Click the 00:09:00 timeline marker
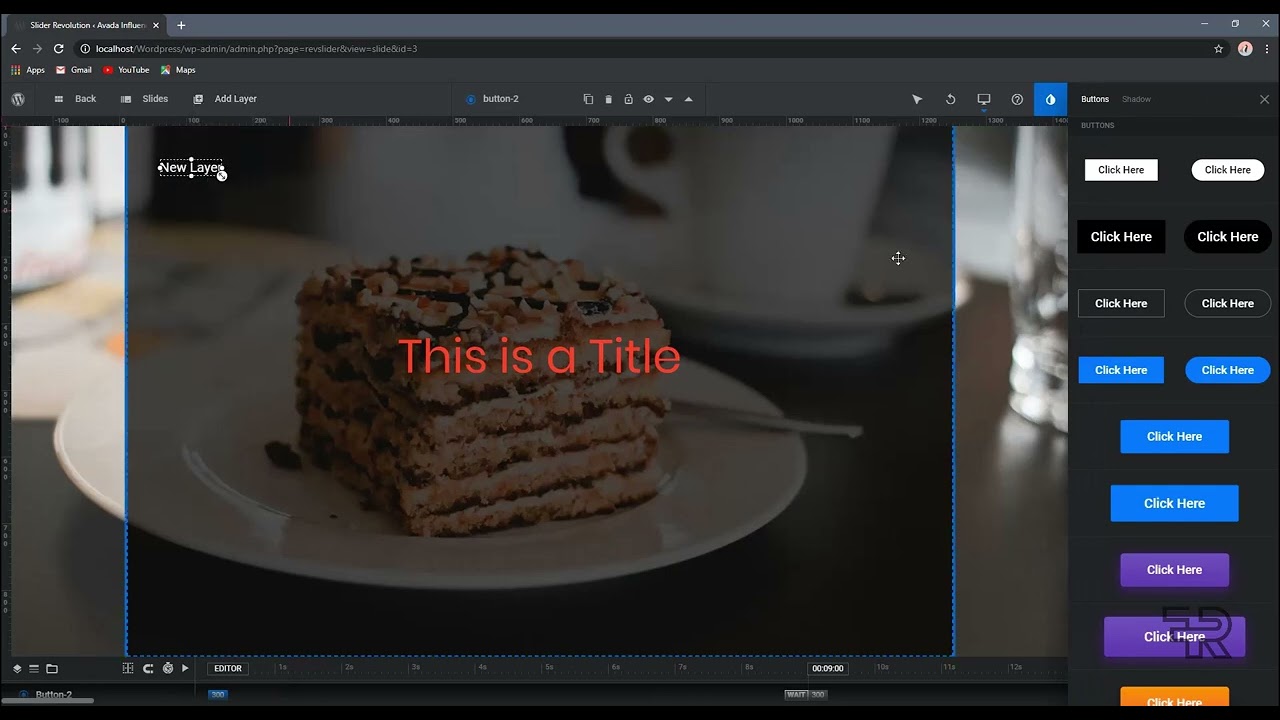 pyautogui.click(x=828, y=668)
